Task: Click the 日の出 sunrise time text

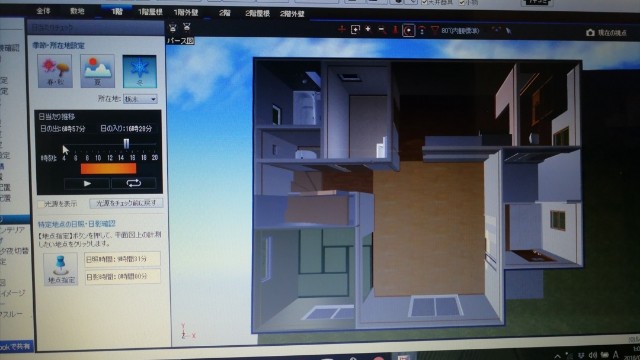Action: pyautogui.click(x=63, y=129)
